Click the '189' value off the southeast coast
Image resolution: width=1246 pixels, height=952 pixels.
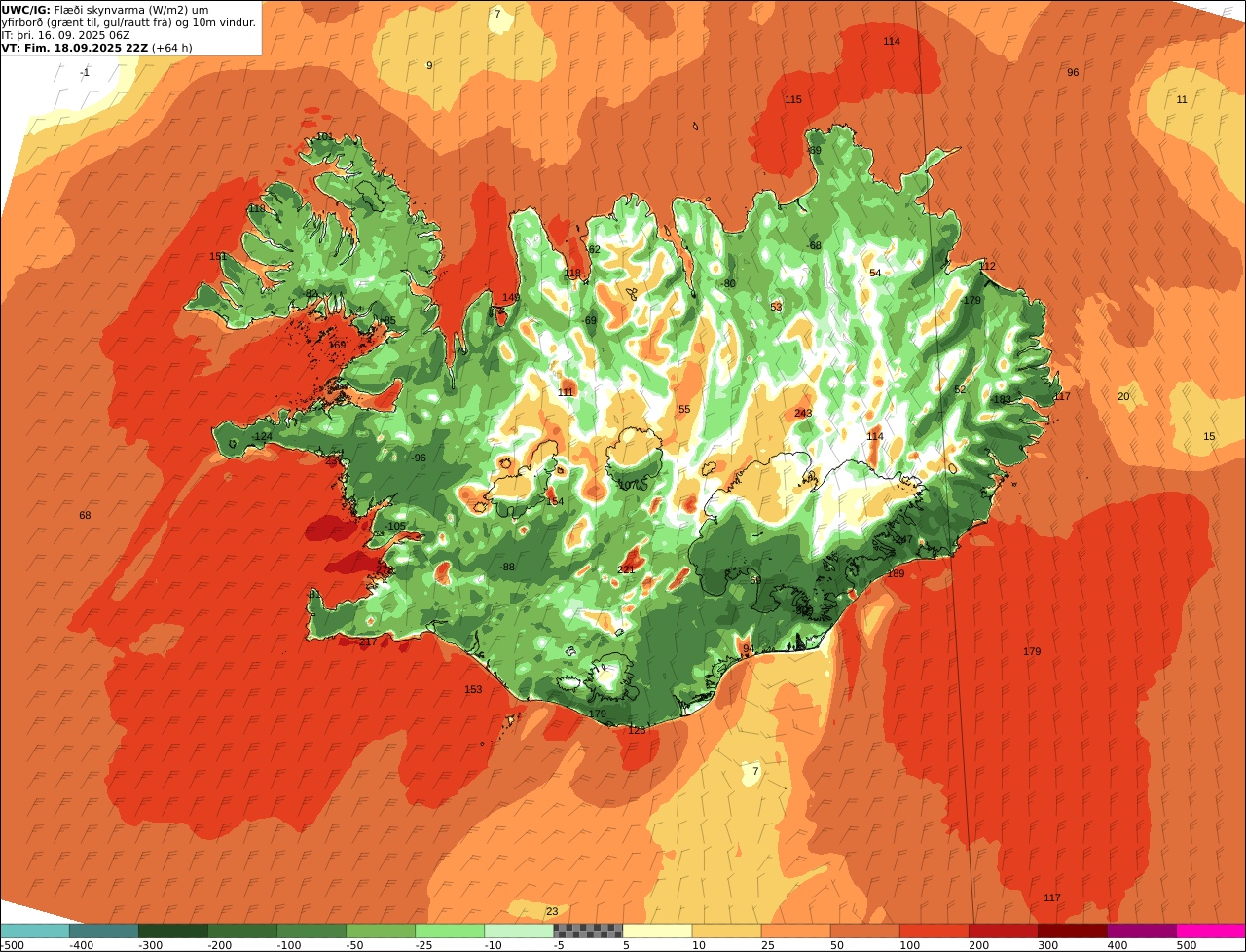point(896,574)
